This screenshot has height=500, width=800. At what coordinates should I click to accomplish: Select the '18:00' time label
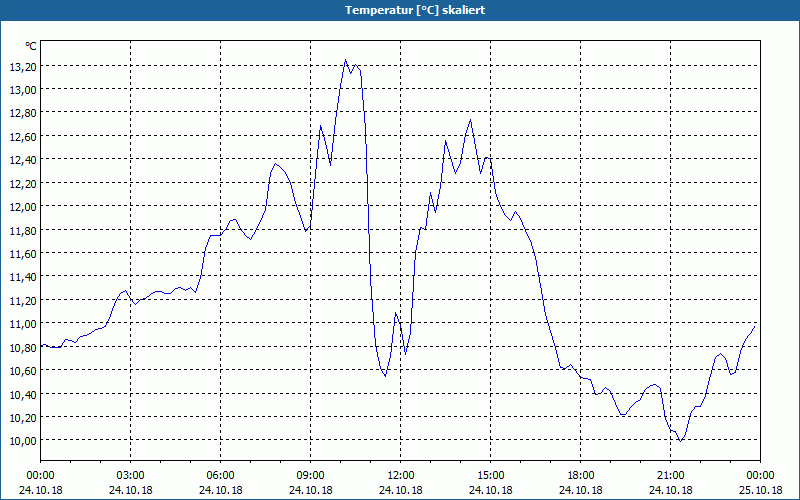pos(581,476)
